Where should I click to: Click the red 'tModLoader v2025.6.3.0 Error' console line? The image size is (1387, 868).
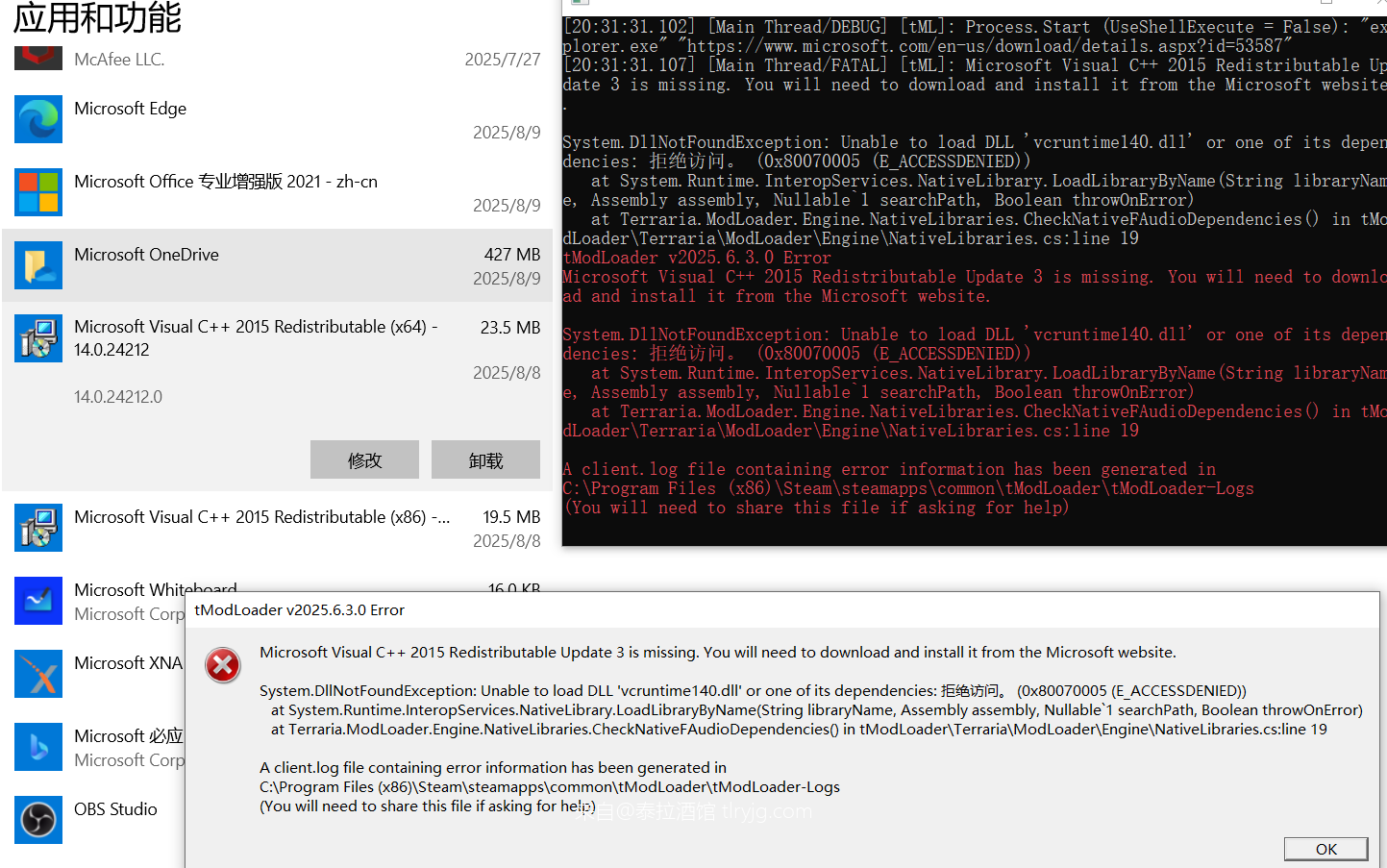pyautogui.click(x=696, y=258)
